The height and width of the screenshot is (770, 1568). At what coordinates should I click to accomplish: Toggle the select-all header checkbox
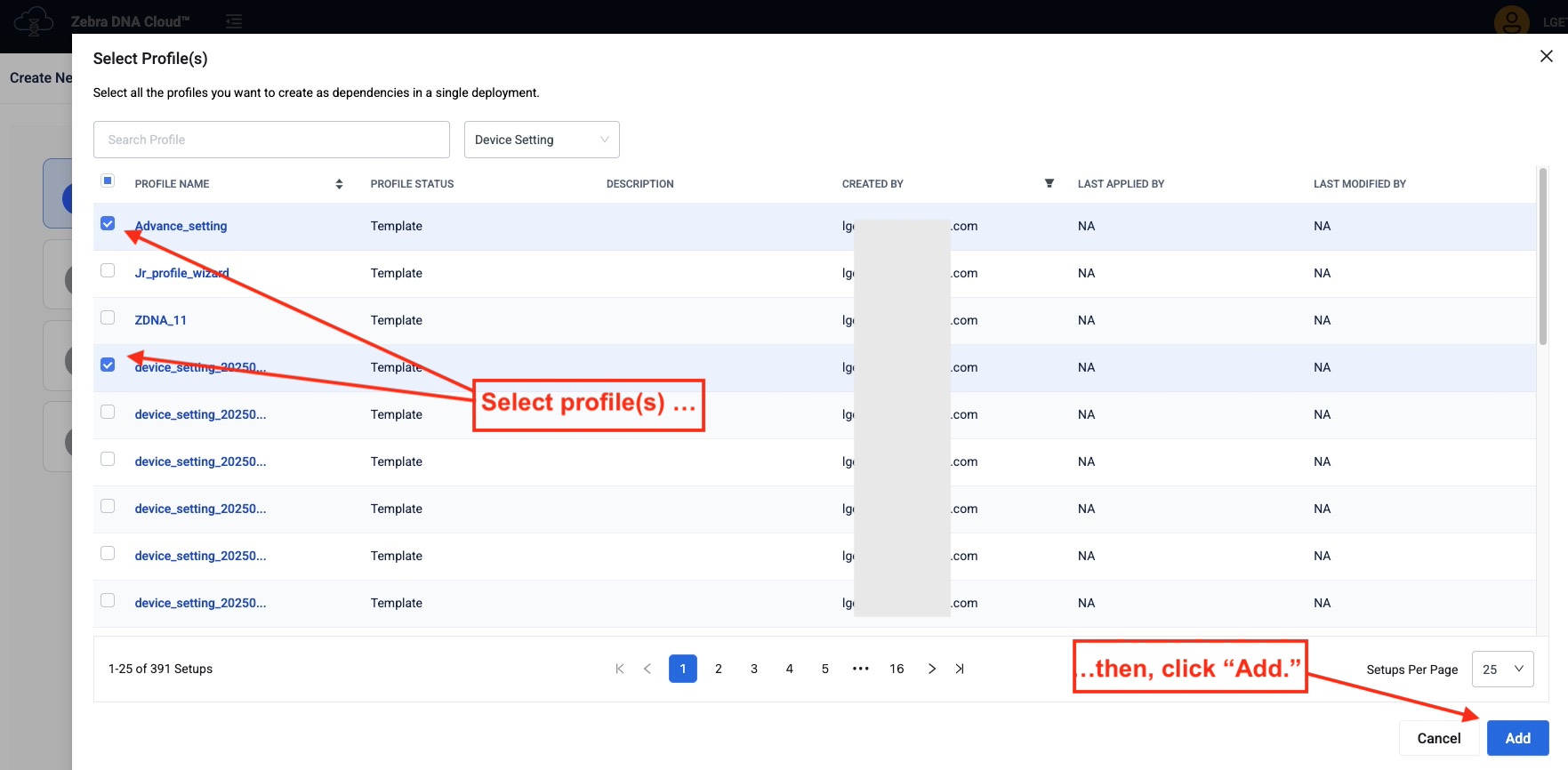[108, 180]
